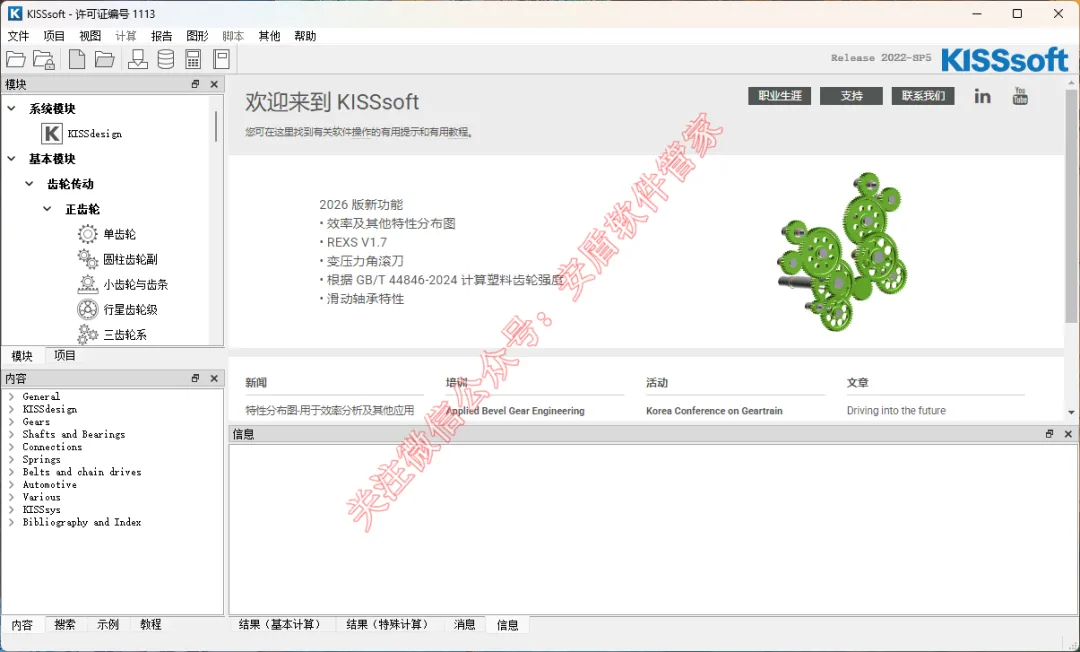Collapse the 系统模块 tree node
Viewport: 1080px width, 652px height.
[x=12, y=108]
